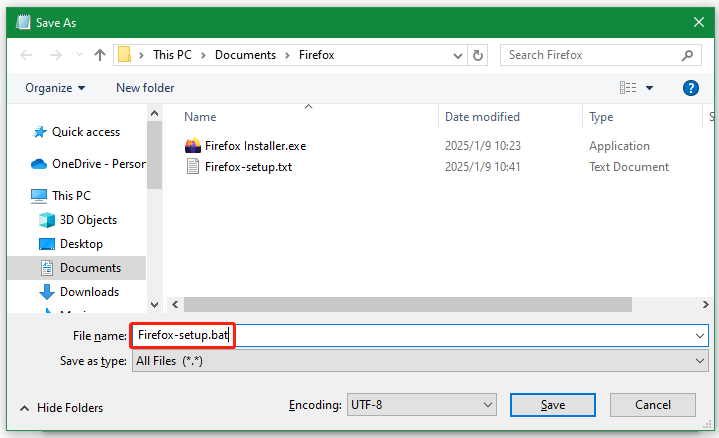This screenshot has height=438, width=719.
Task: Open Quick access in the navigation pane
Action: [86, 132]
